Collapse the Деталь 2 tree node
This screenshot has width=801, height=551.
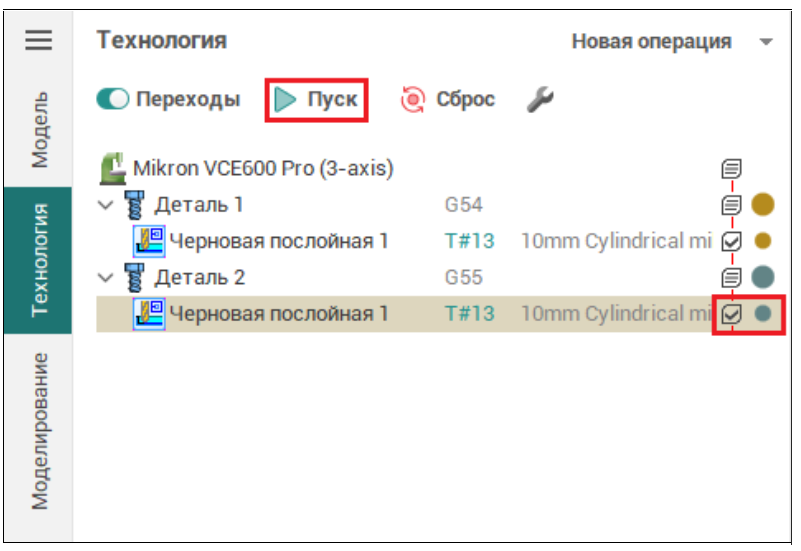[106, 278]
